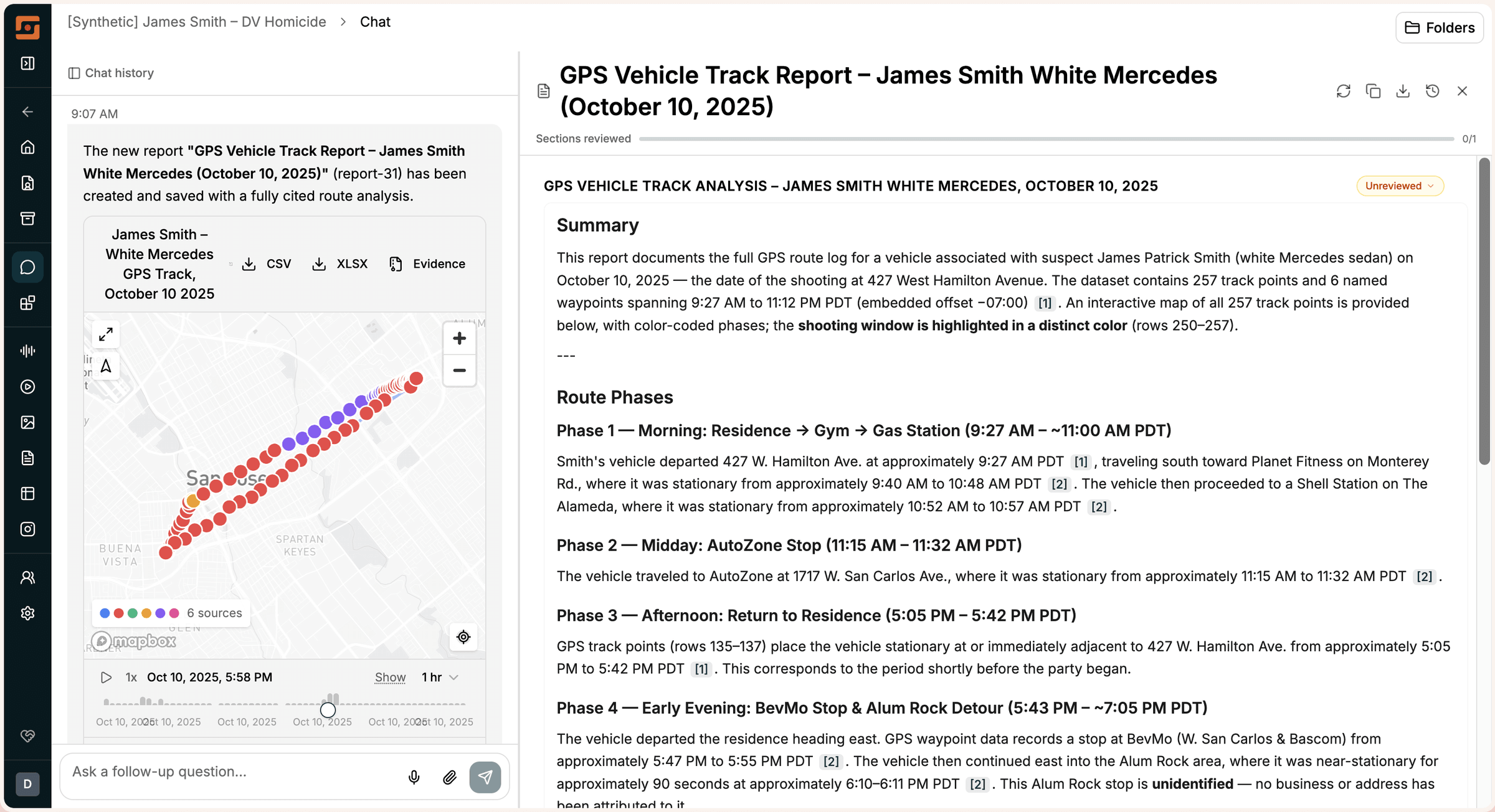Download the report via the header download icon
This screenshot has height=812, width=1495.
[x=1403, y=92]
